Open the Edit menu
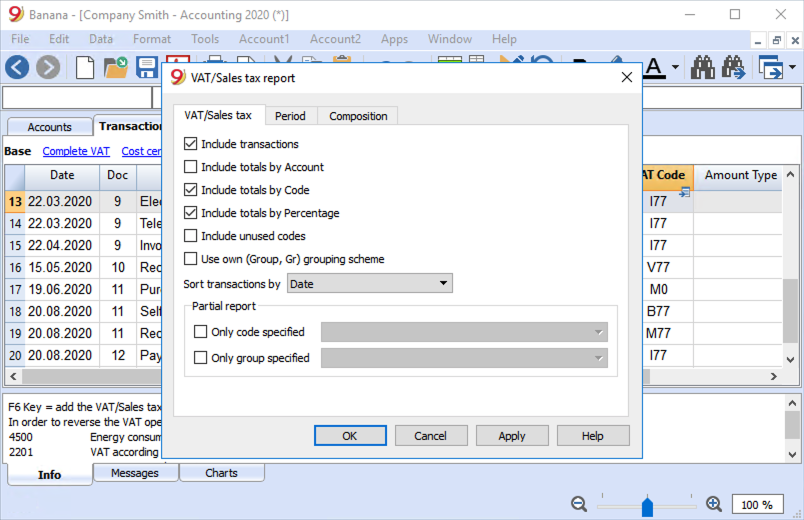This screenshot has height=520, width=804. (59, 39)
